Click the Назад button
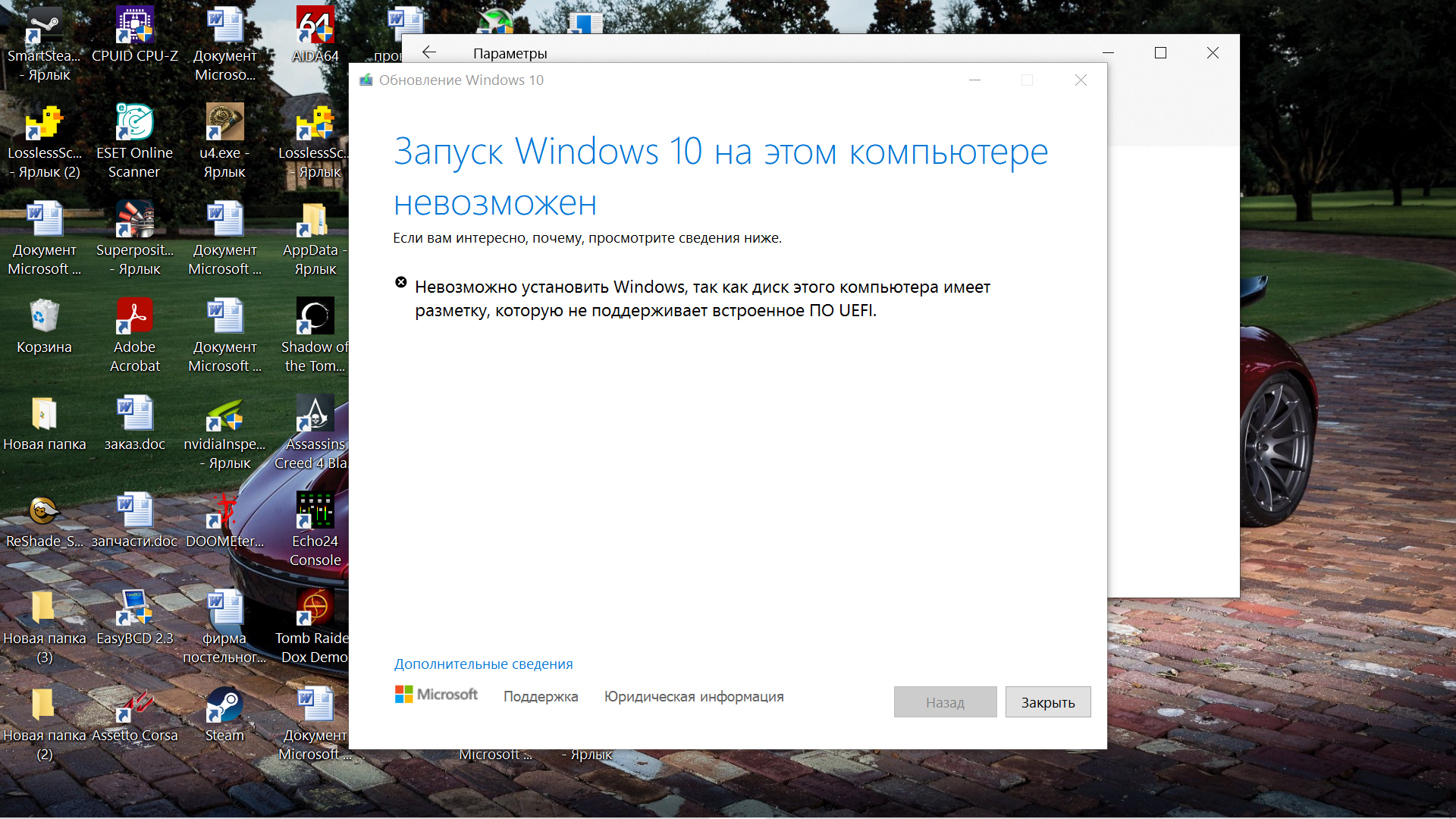Viewport: 1456px width, 819px height. pos(945,702)
